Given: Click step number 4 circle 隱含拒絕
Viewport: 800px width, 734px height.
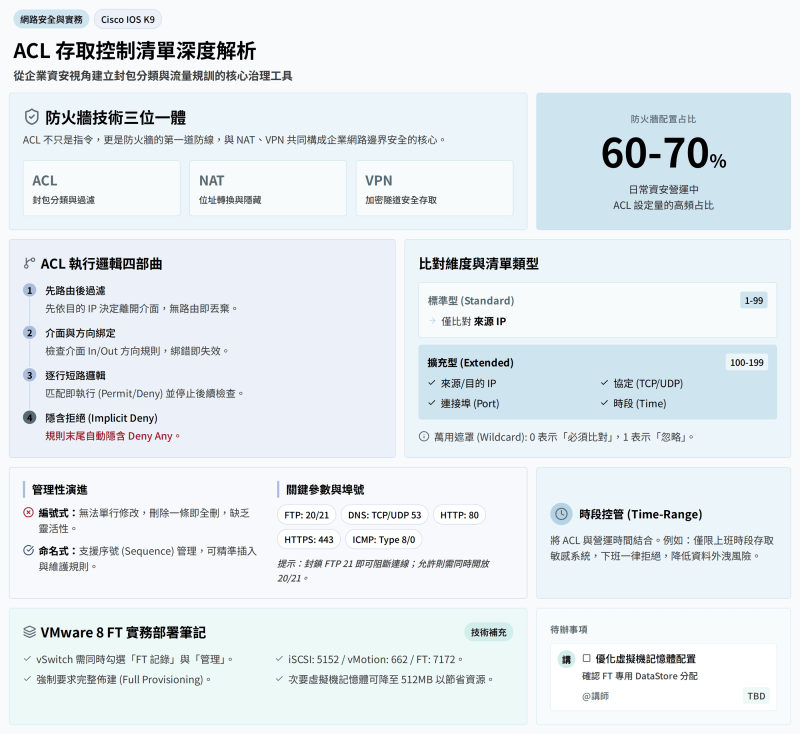Looking at the screenshot, I should pyautogui.click(x=30, y=418).
